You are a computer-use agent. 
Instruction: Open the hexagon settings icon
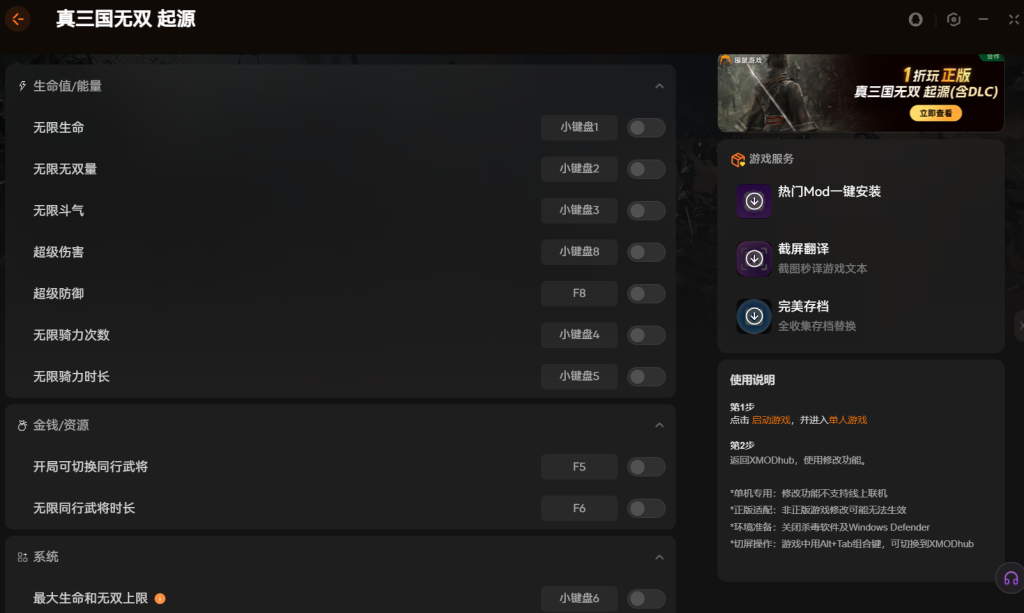[953, 20]
